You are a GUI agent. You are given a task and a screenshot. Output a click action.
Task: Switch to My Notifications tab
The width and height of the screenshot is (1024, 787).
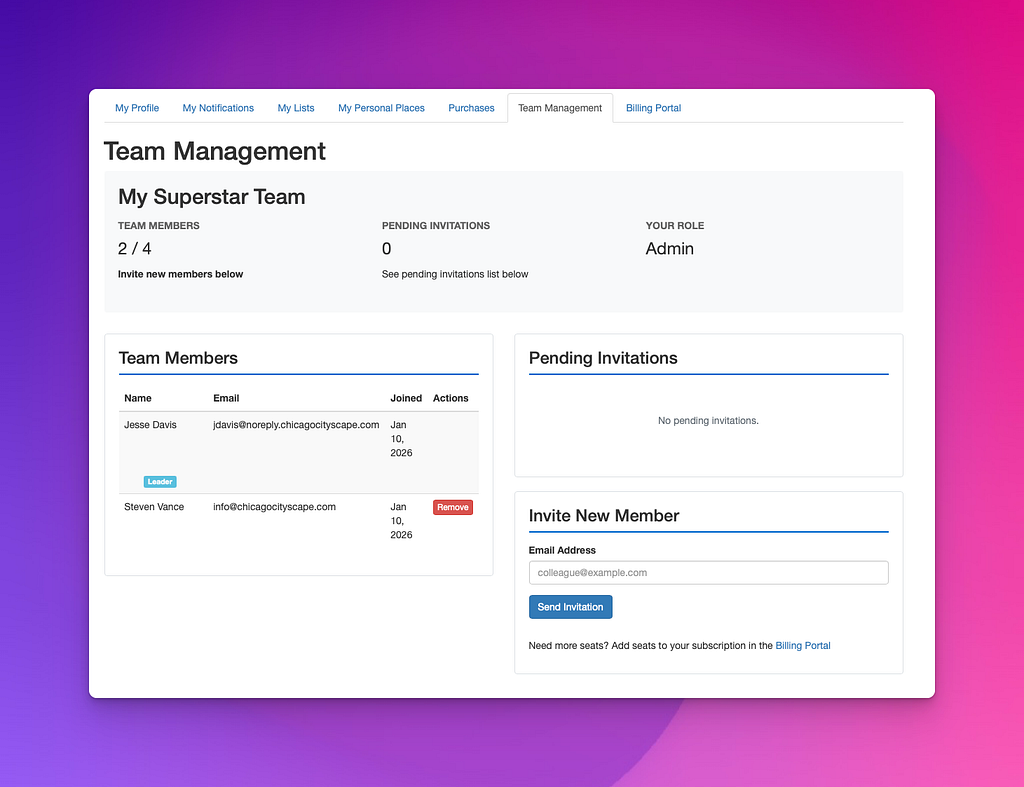(218, 108)
